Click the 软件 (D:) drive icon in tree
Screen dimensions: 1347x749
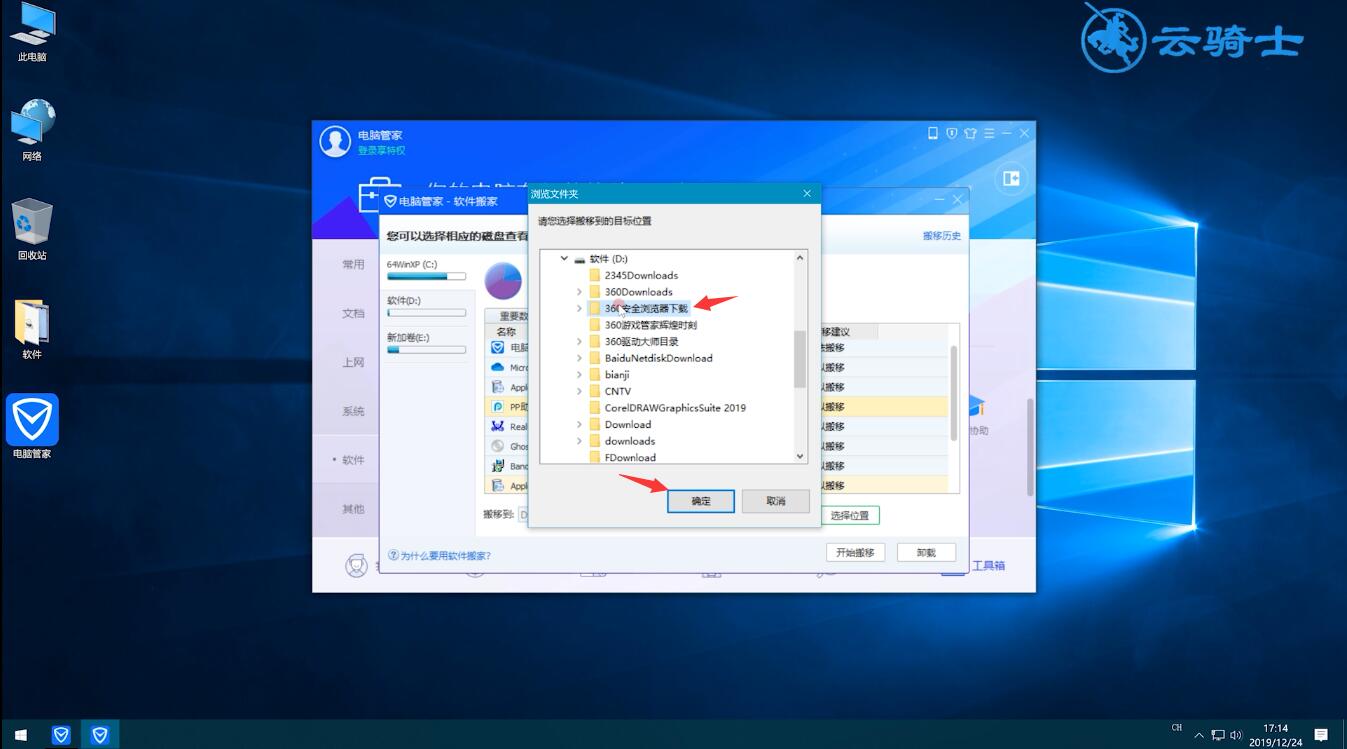(x=579, y=259)
